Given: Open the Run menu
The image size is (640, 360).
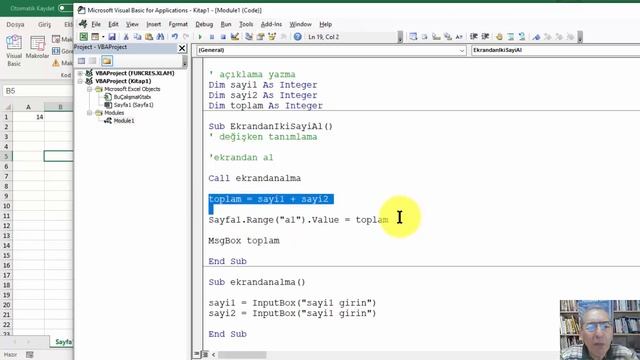Looking at the screenshot, I should [226, 24].
